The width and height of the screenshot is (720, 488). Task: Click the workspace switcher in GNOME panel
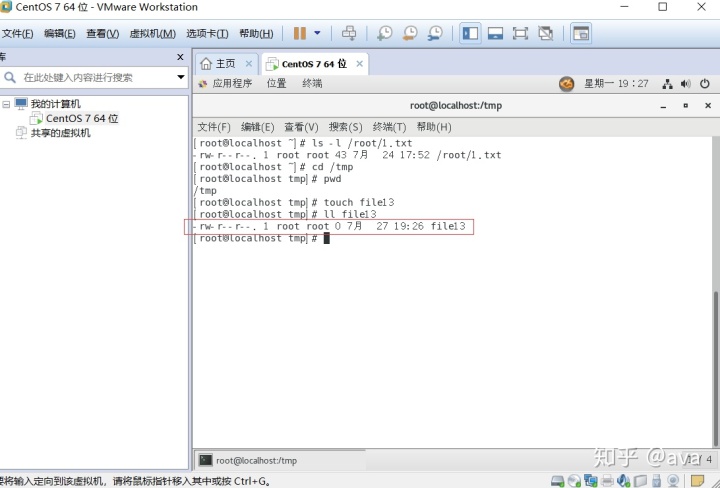pyautogui.click(x=702, y=460)
